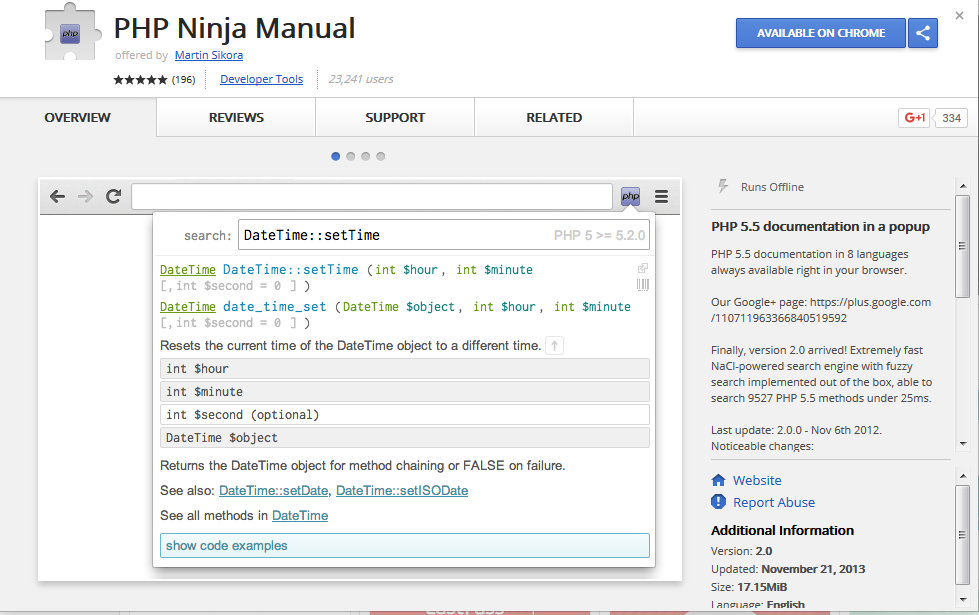Click the share icon button
Screen dimensions: 979x615
[x=923, y=33]
